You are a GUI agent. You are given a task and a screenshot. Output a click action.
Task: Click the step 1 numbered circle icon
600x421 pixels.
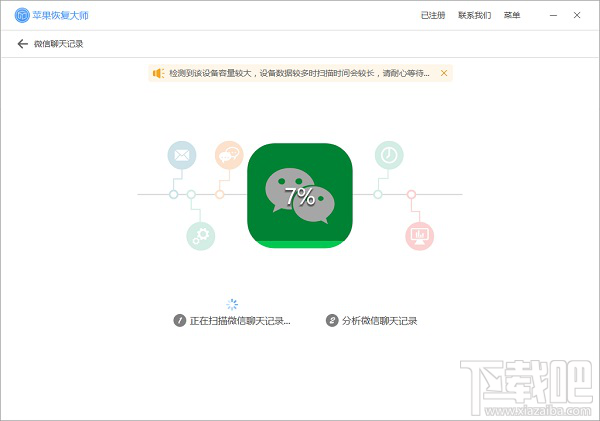(179, 320)
